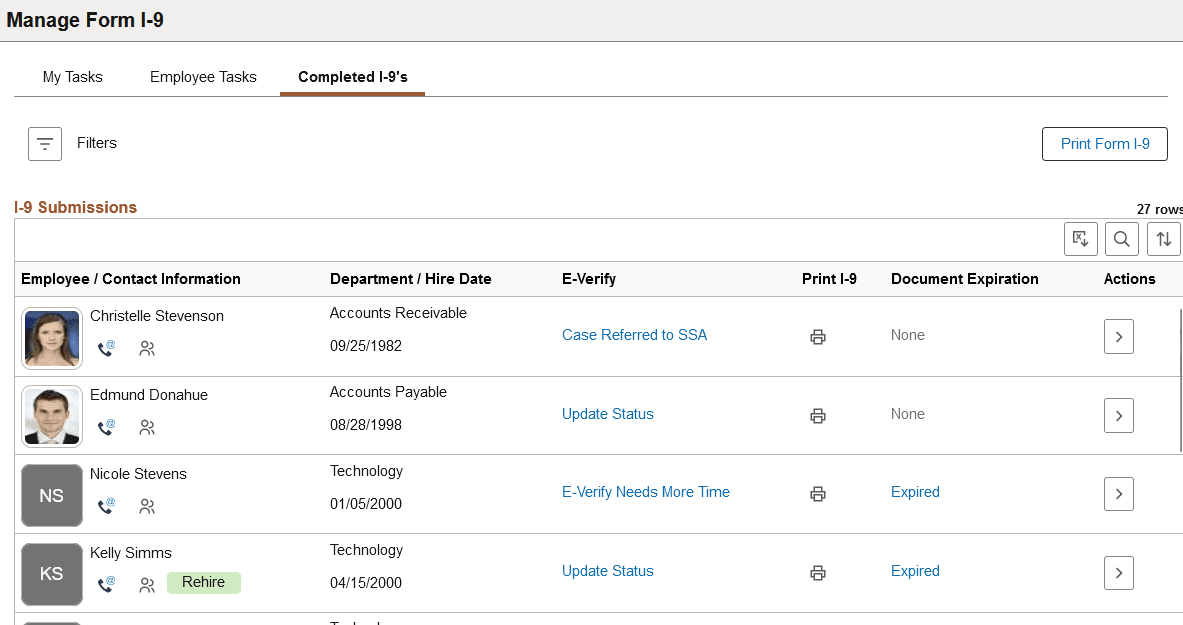The width and height of the screenshot is (1183, 625).
Task: Open Case Referred to SSA link
Action: coord(634,335)
